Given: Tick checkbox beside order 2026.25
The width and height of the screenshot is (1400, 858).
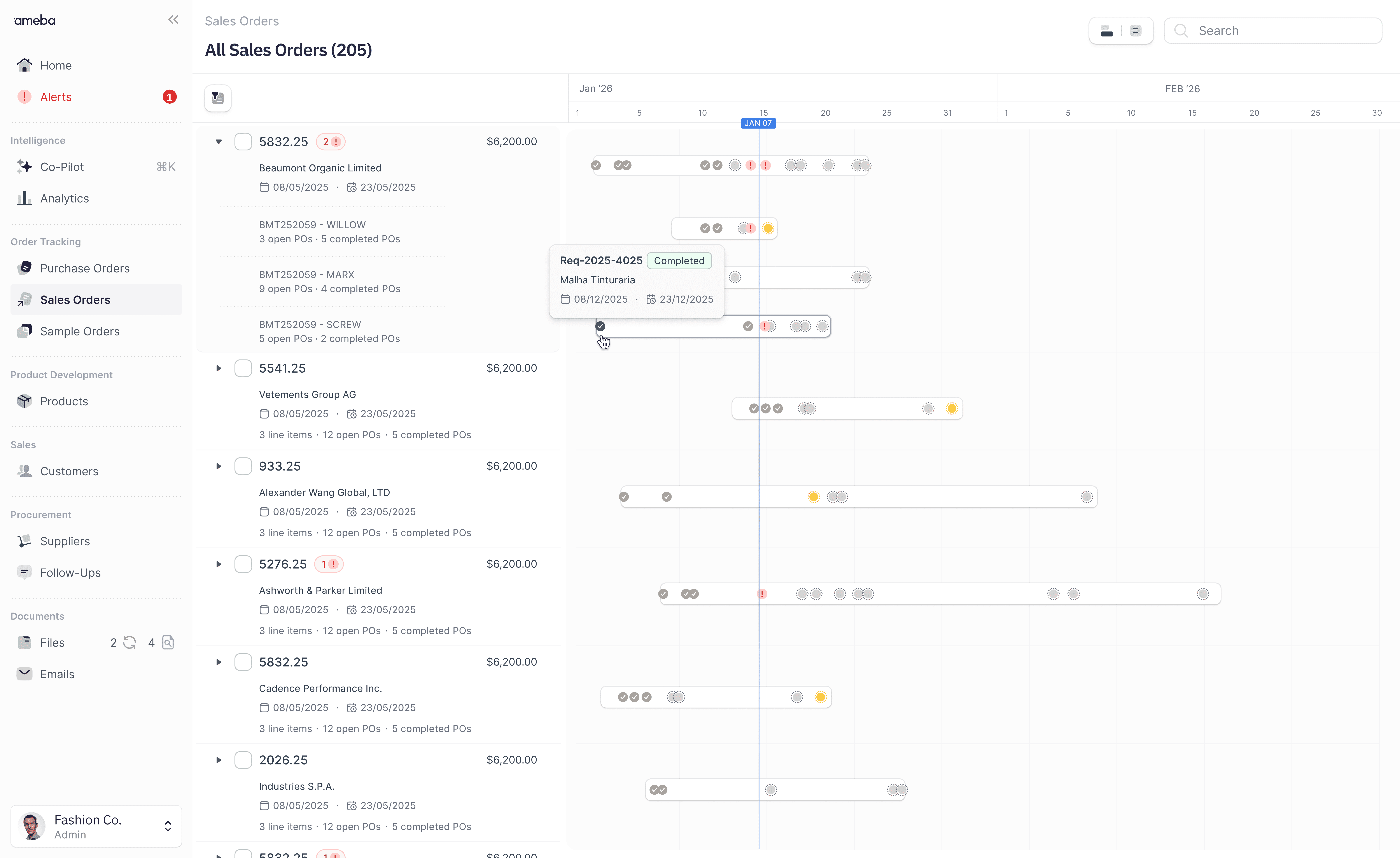Looking at the screenshot, I should click(x=243, y=760).
